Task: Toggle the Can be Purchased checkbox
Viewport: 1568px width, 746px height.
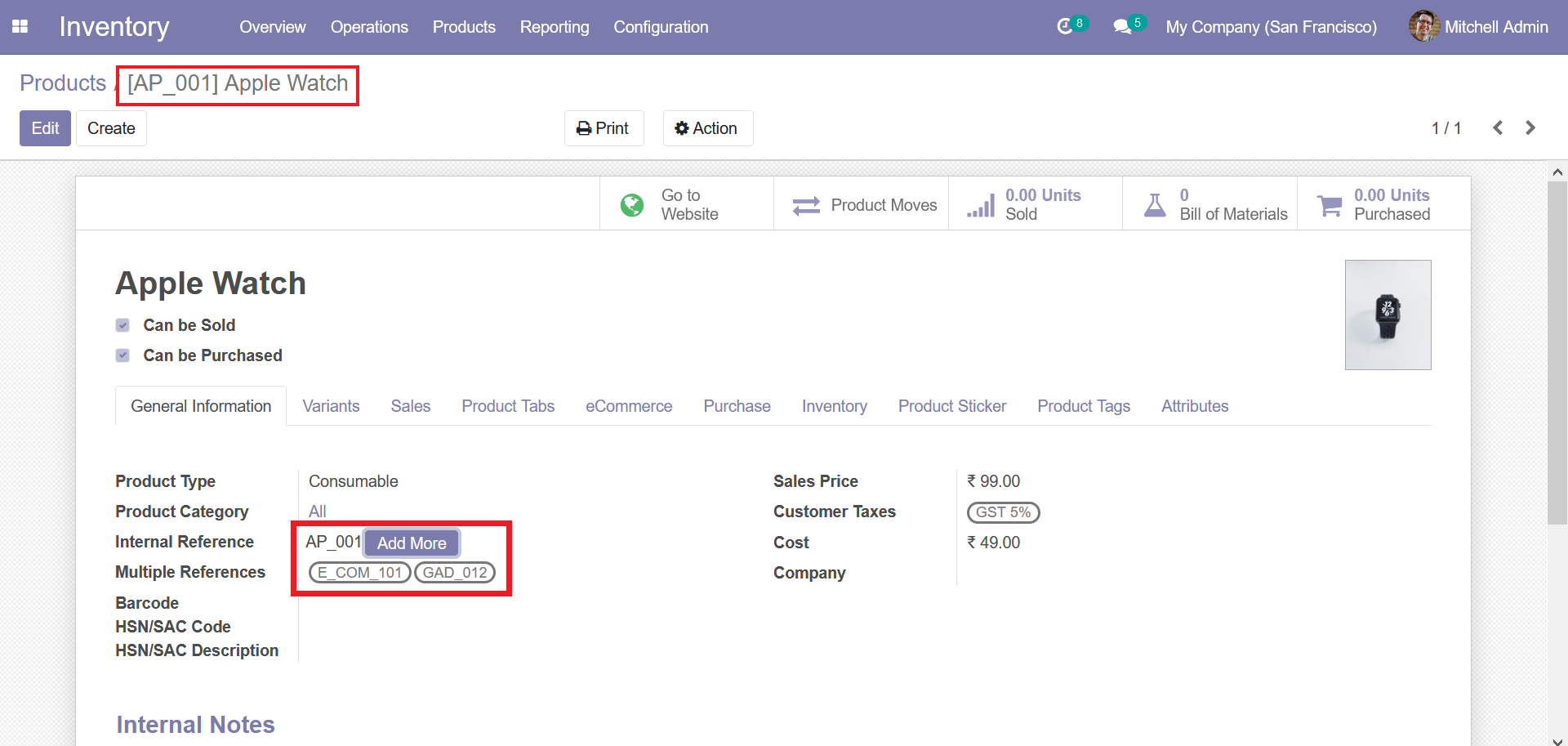Action: [122, 355]
